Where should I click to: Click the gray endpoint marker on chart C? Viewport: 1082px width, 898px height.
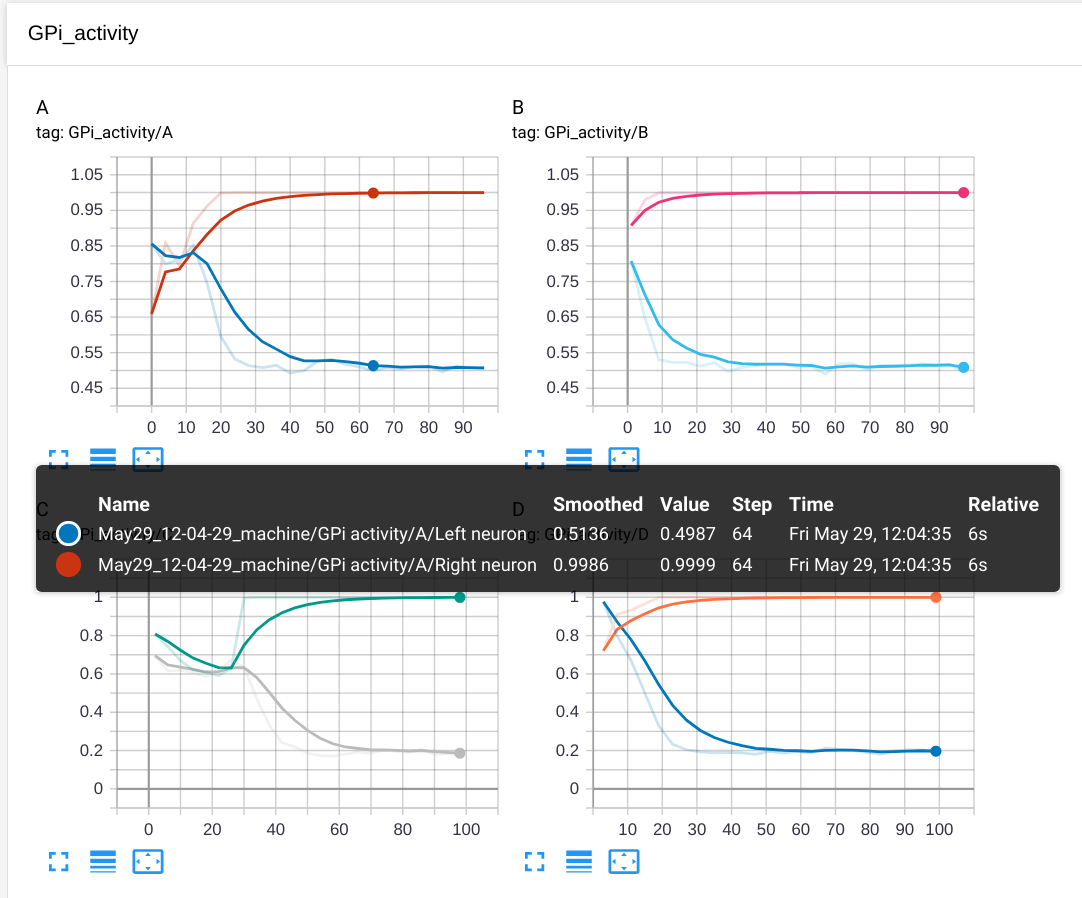click(460, 753)
